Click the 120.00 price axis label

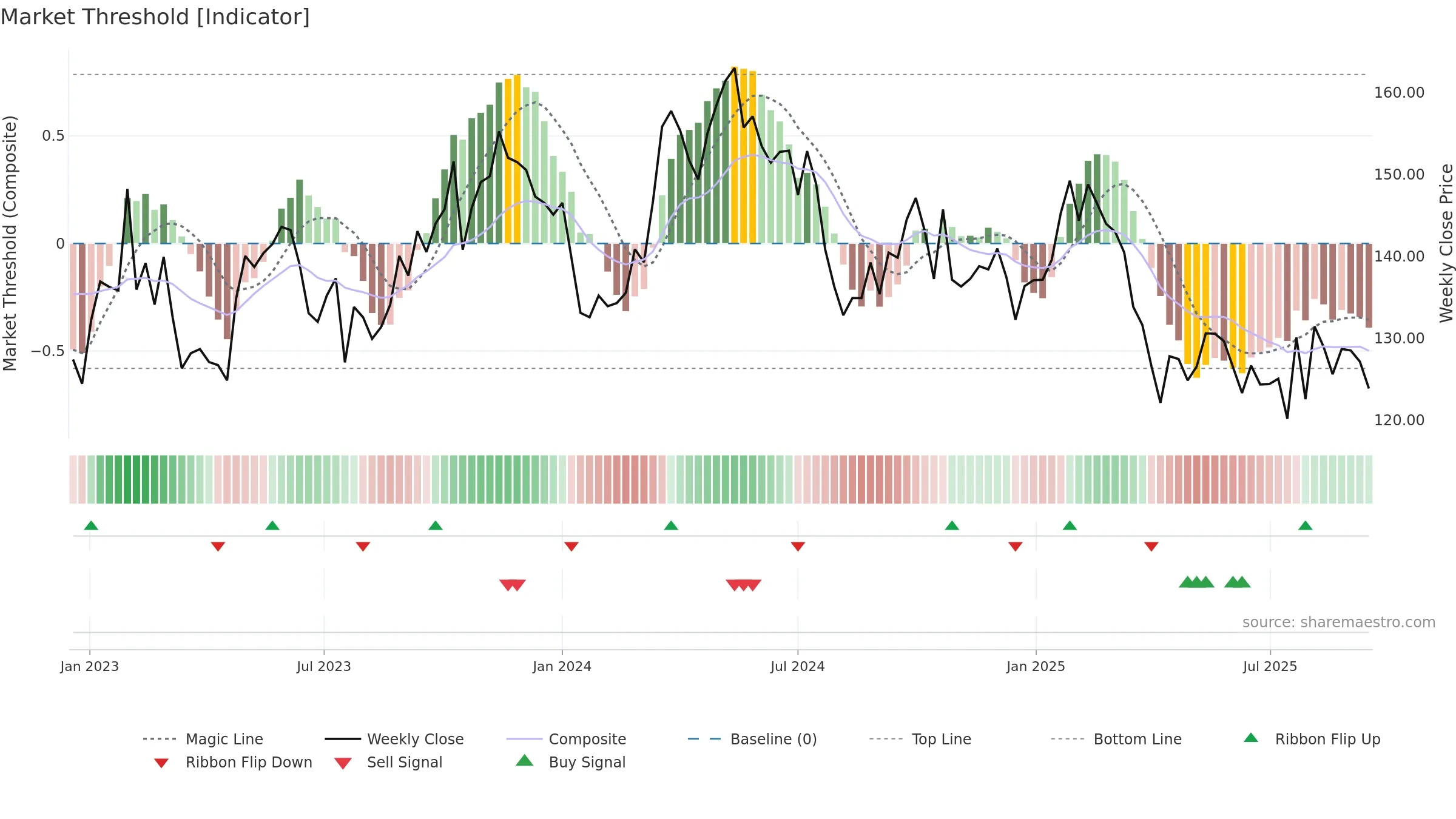tap(1400, 420)
